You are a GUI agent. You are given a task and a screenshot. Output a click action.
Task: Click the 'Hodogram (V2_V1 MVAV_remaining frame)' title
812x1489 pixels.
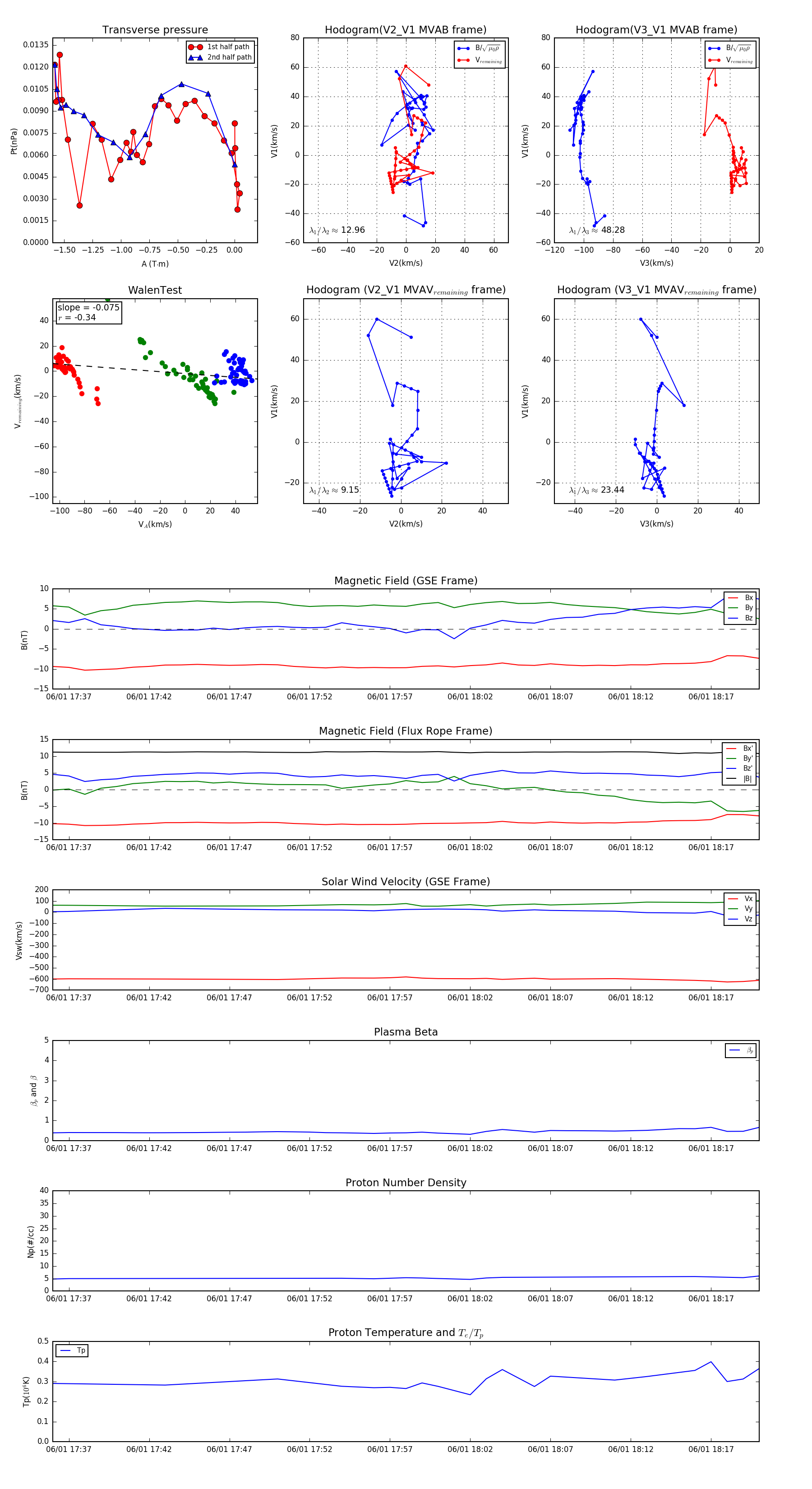(406, 290)
